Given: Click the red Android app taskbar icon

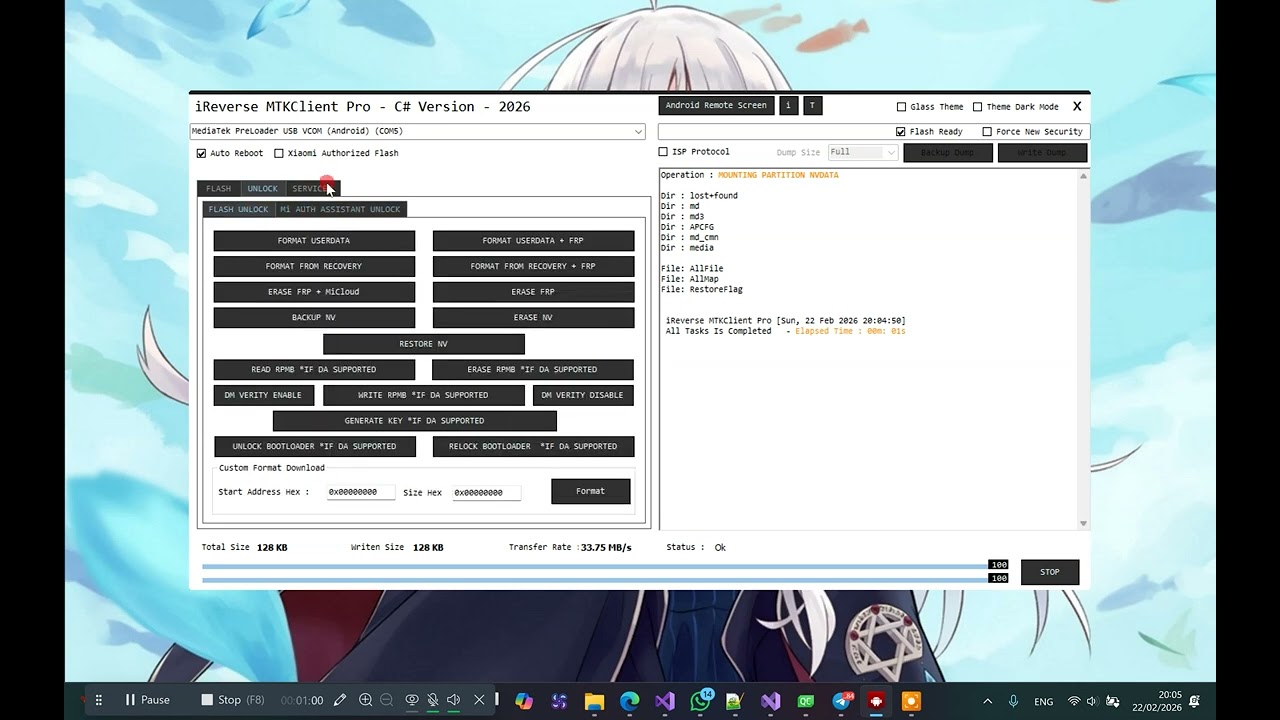Looking at the screenshot, I should [x=876, y=701].
